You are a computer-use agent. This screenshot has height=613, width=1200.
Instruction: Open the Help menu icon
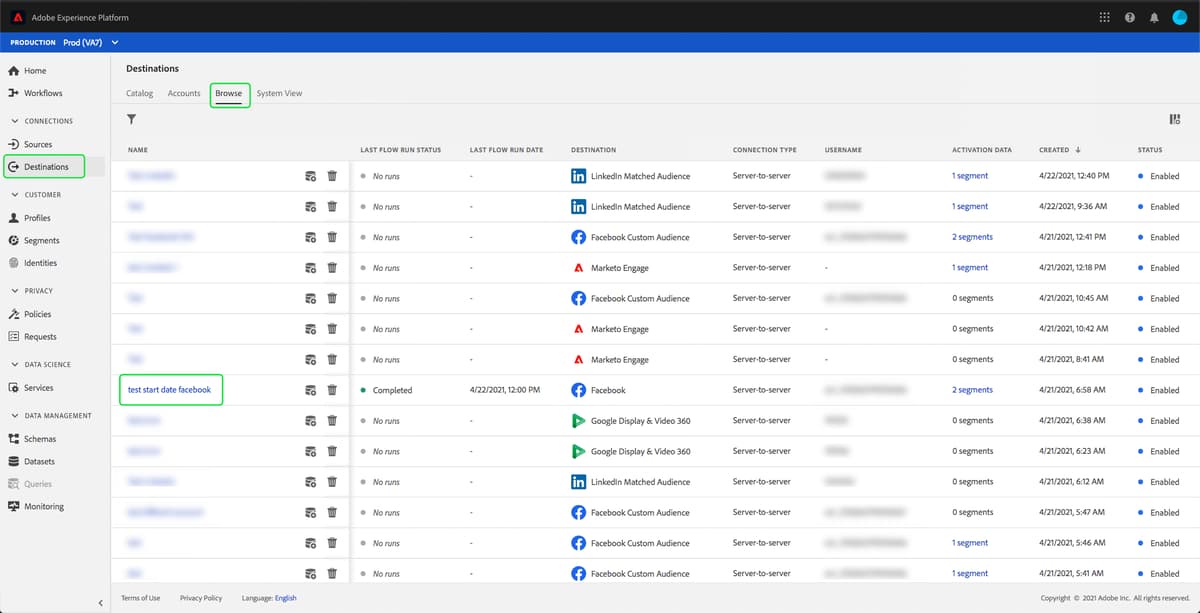[x=1129, y=16]
